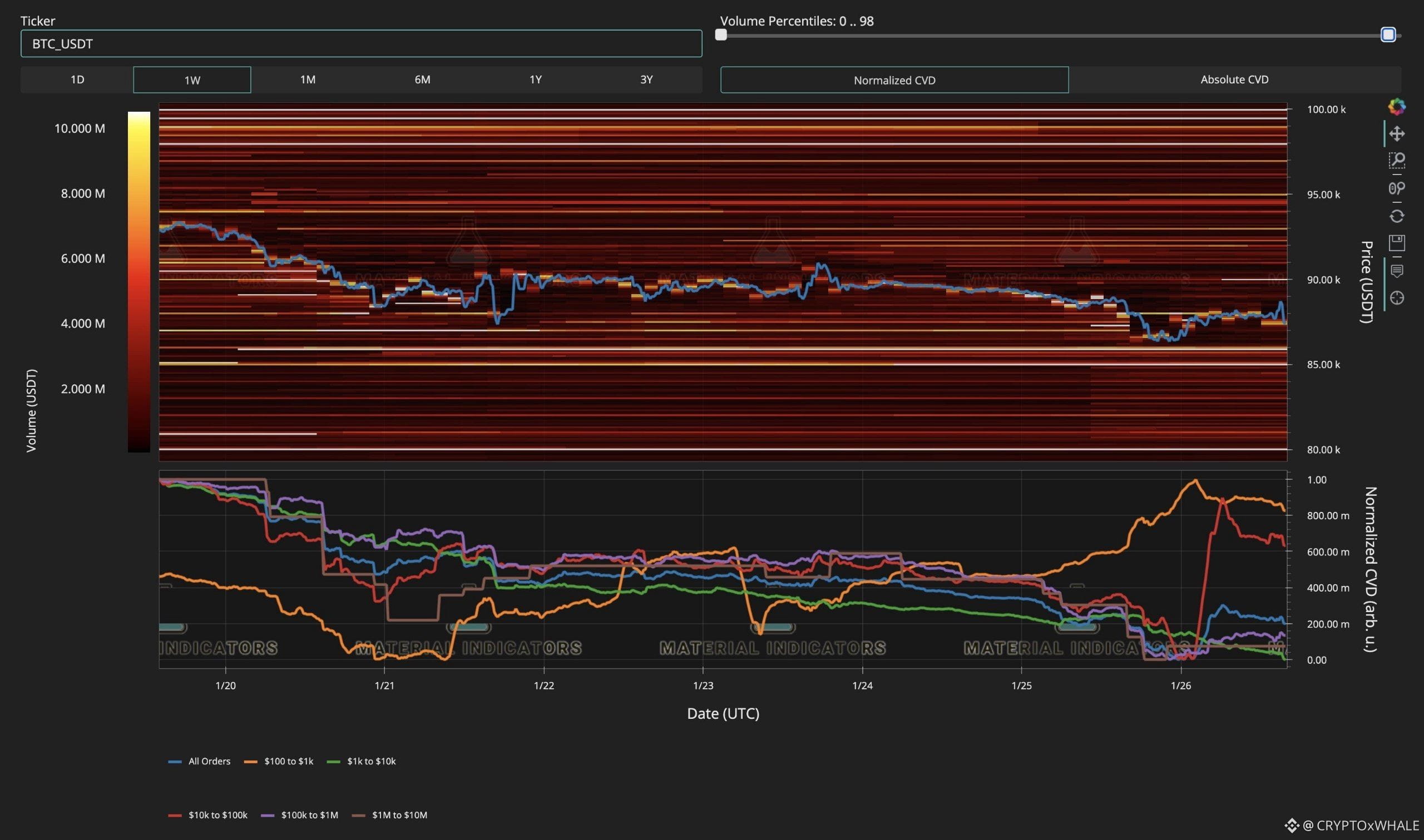This screenshot has width=1424, height=840.
Task: Select the Pan tool
Action: coord(1396,133)
